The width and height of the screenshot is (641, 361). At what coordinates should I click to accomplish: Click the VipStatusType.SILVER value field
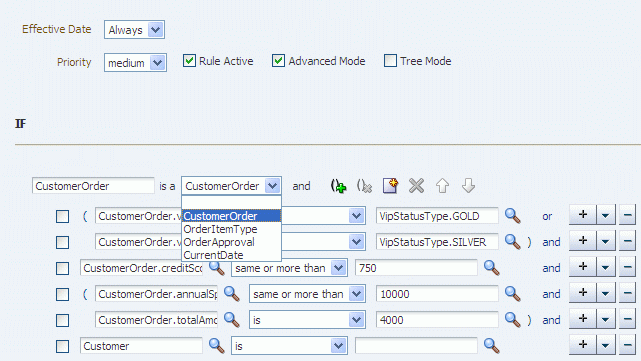coord(437,242)
